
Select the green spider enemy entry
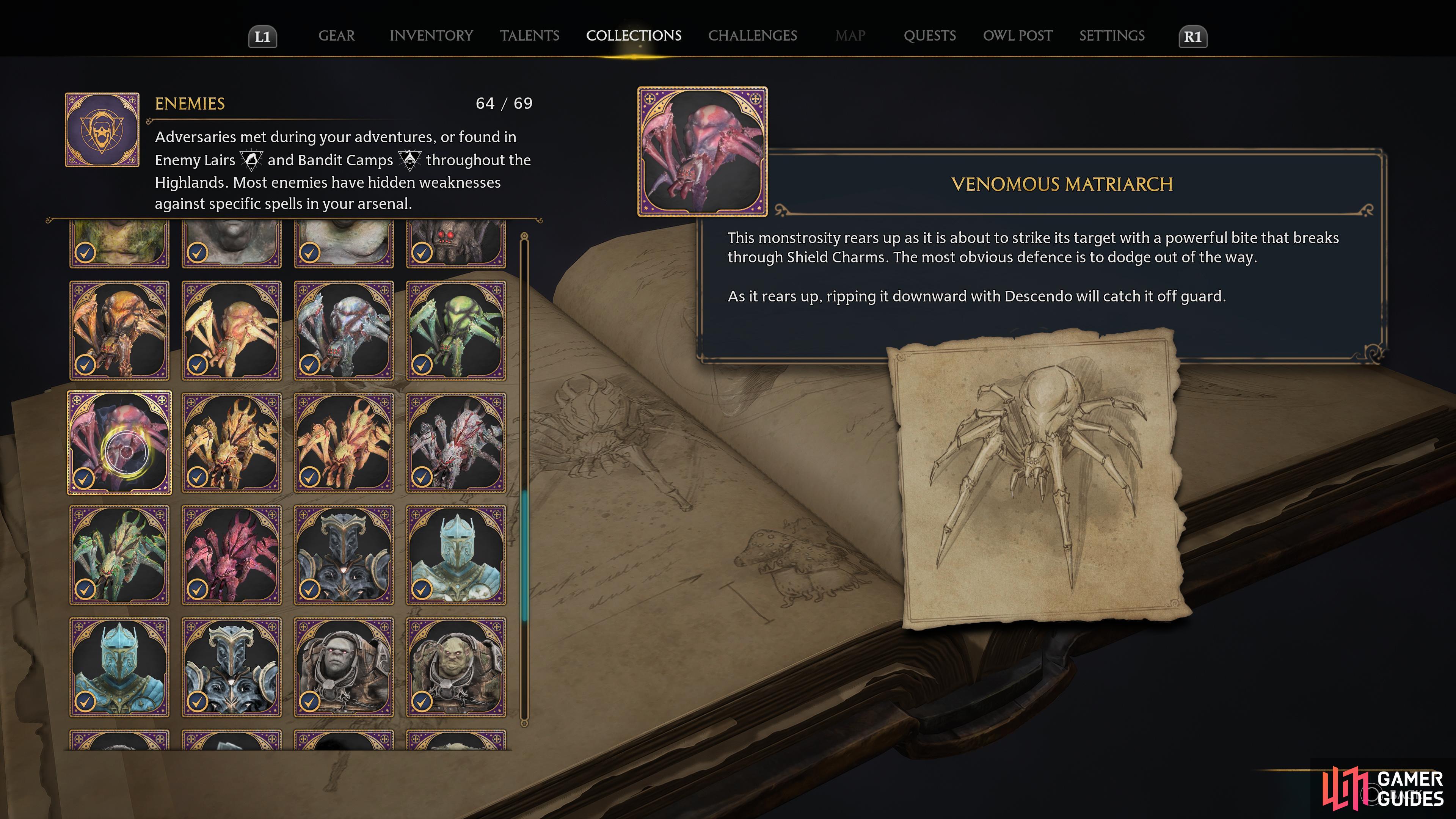click(x=456, y=330)
